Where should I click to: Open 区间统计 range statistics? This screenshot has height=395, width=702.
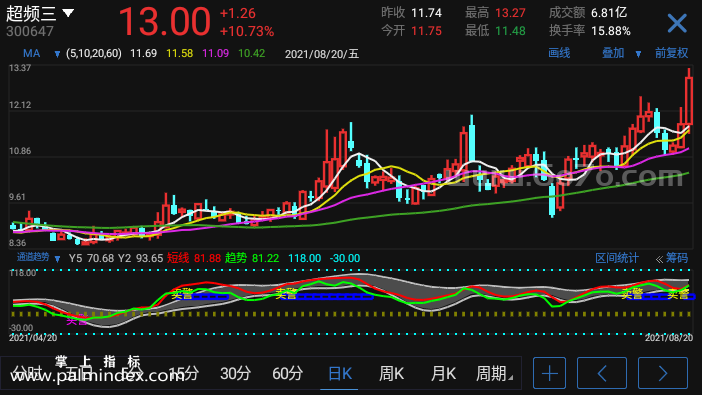617,258
